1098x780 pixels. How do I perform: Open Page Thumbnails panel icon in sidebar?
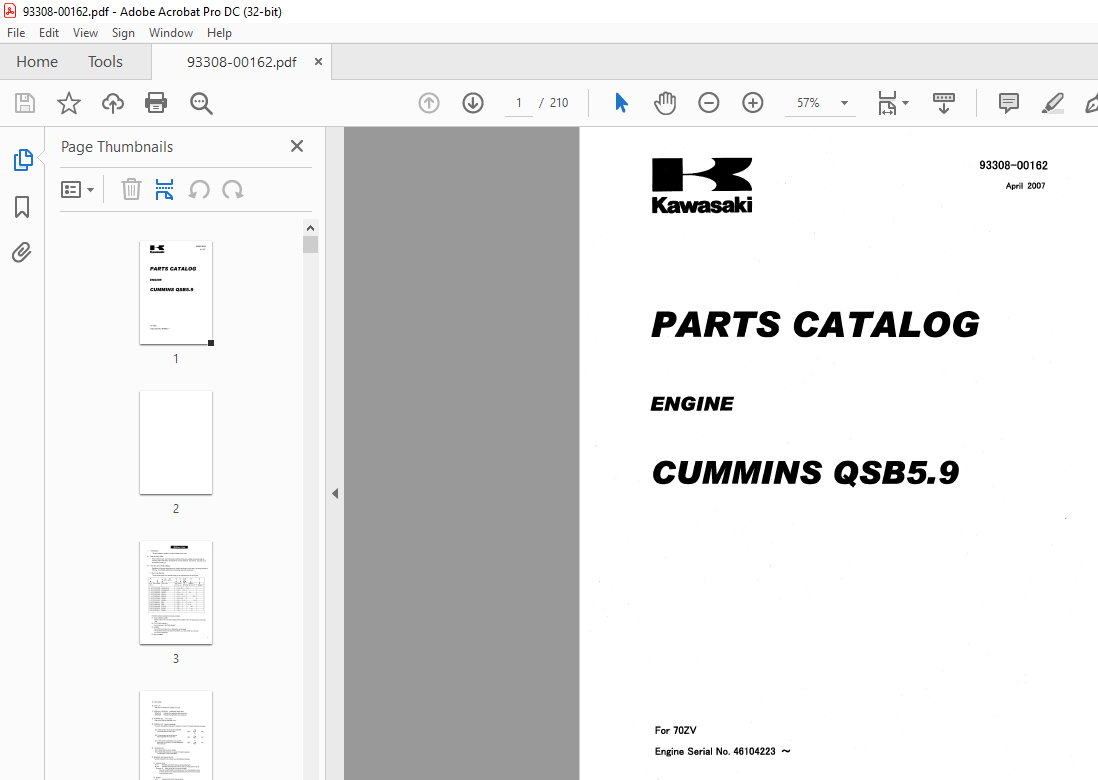[x=22, y=160]
